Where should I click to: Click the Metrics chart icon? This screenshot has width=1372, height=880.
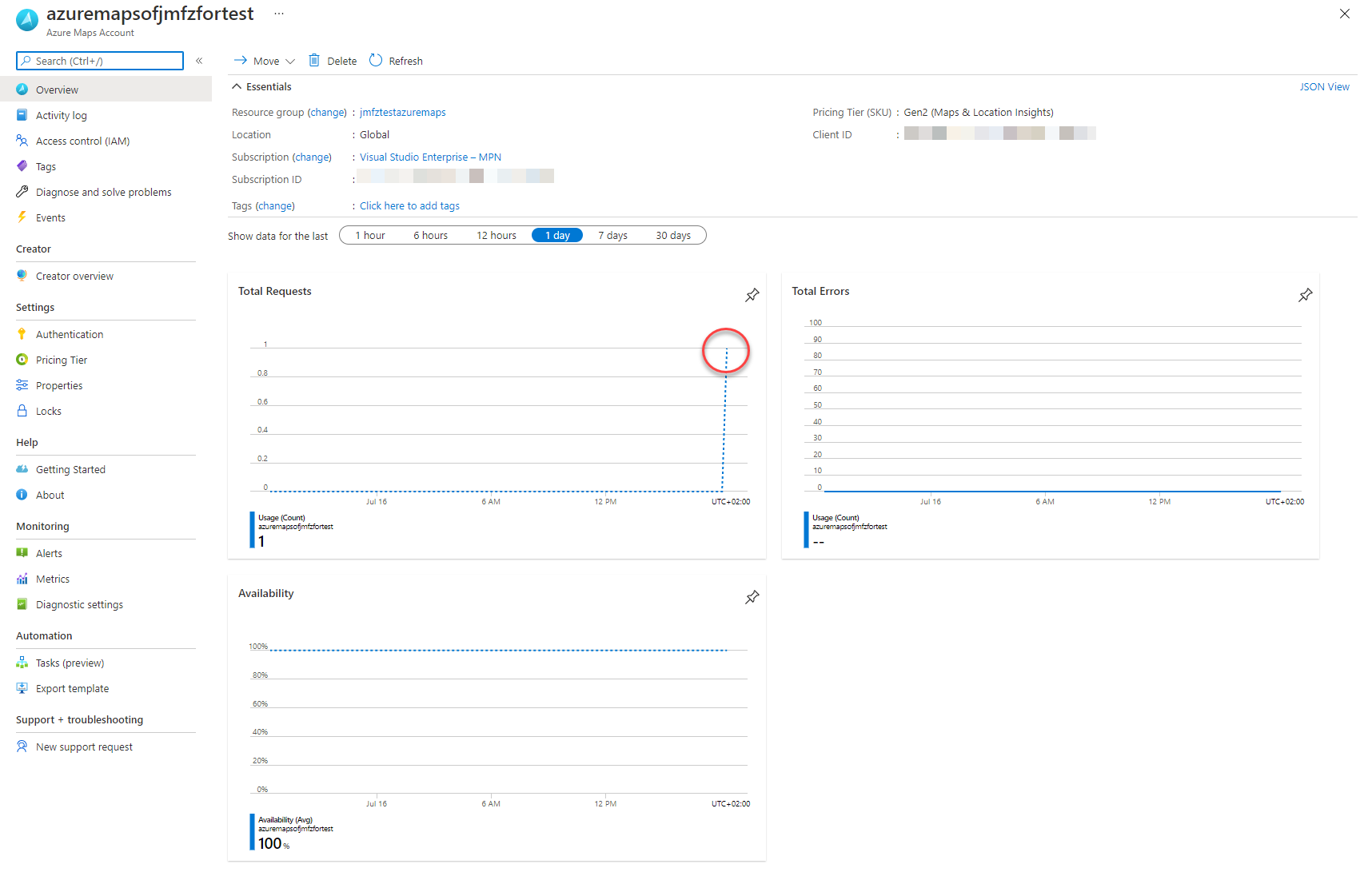pos(22,579)
